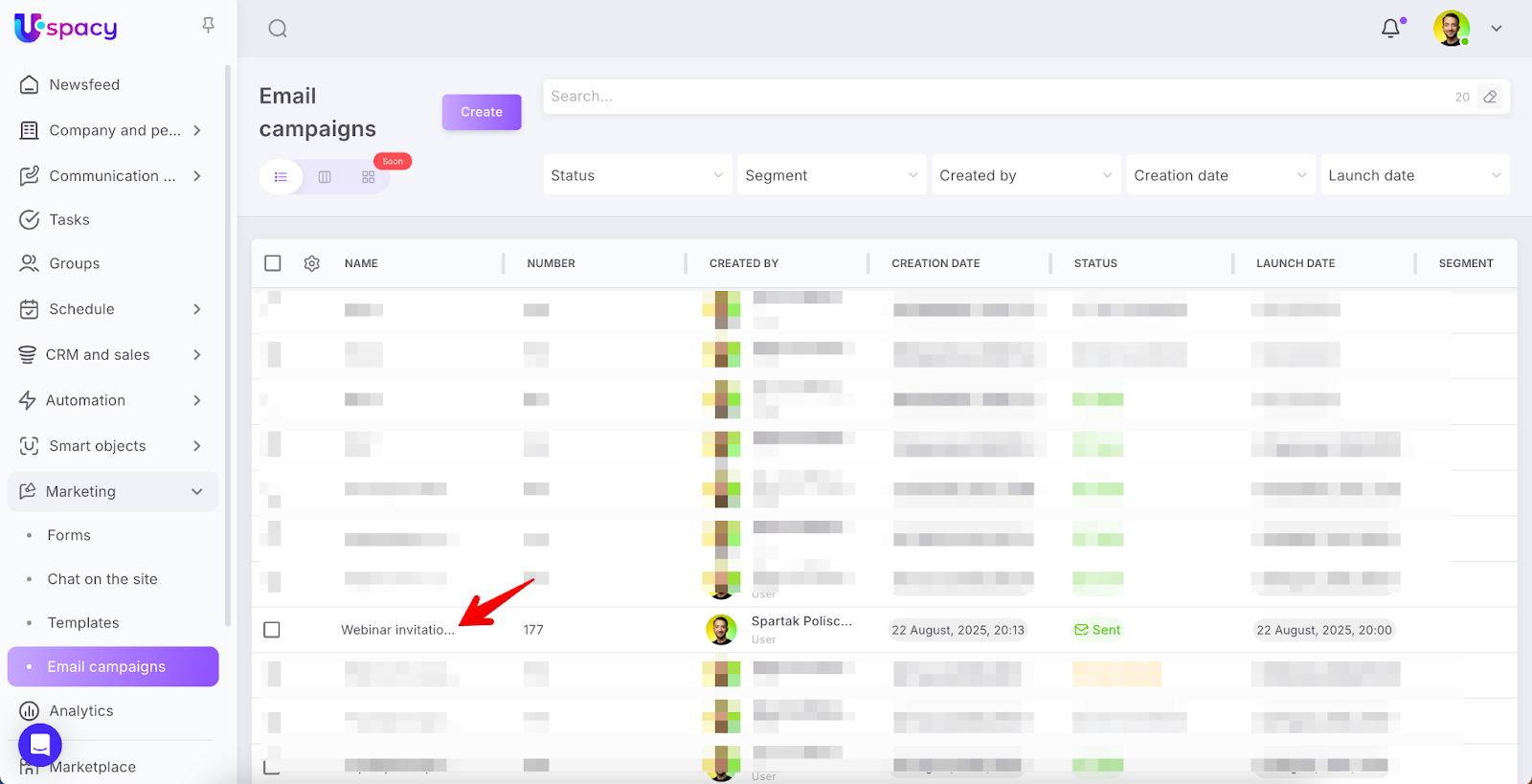The image size is (1532, 784).
Task: Open the Created by filter dropdown
Action: [1025, 175]
